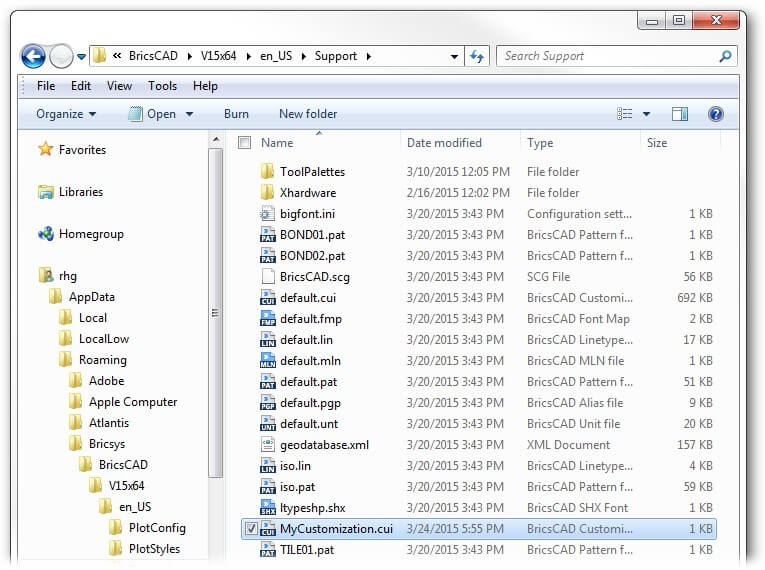Open the File menu
This screenshot has width=765, height=570.
tap(46, 86)
